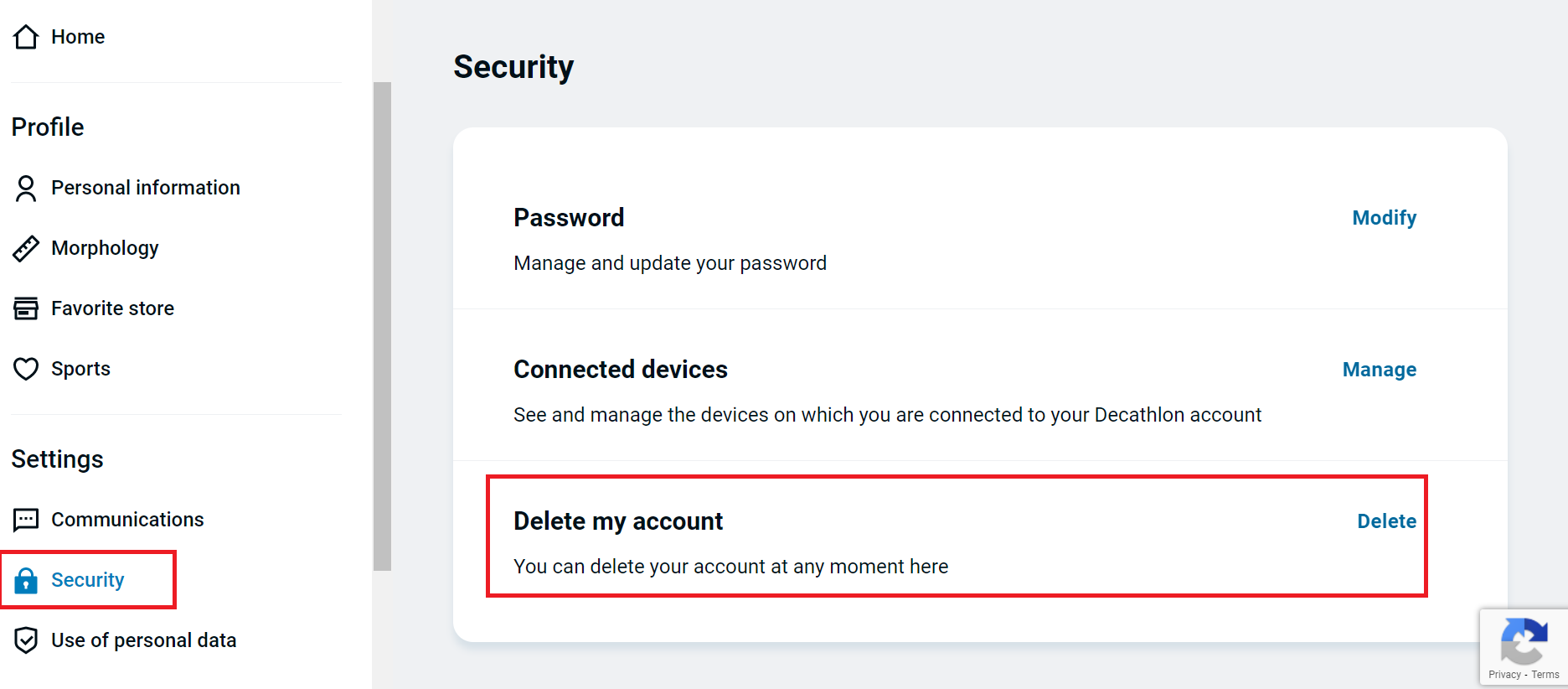Viewport: 1568px width, 689px height.
Task: Select Favorite store in sidebar
Action: (112, 308)
